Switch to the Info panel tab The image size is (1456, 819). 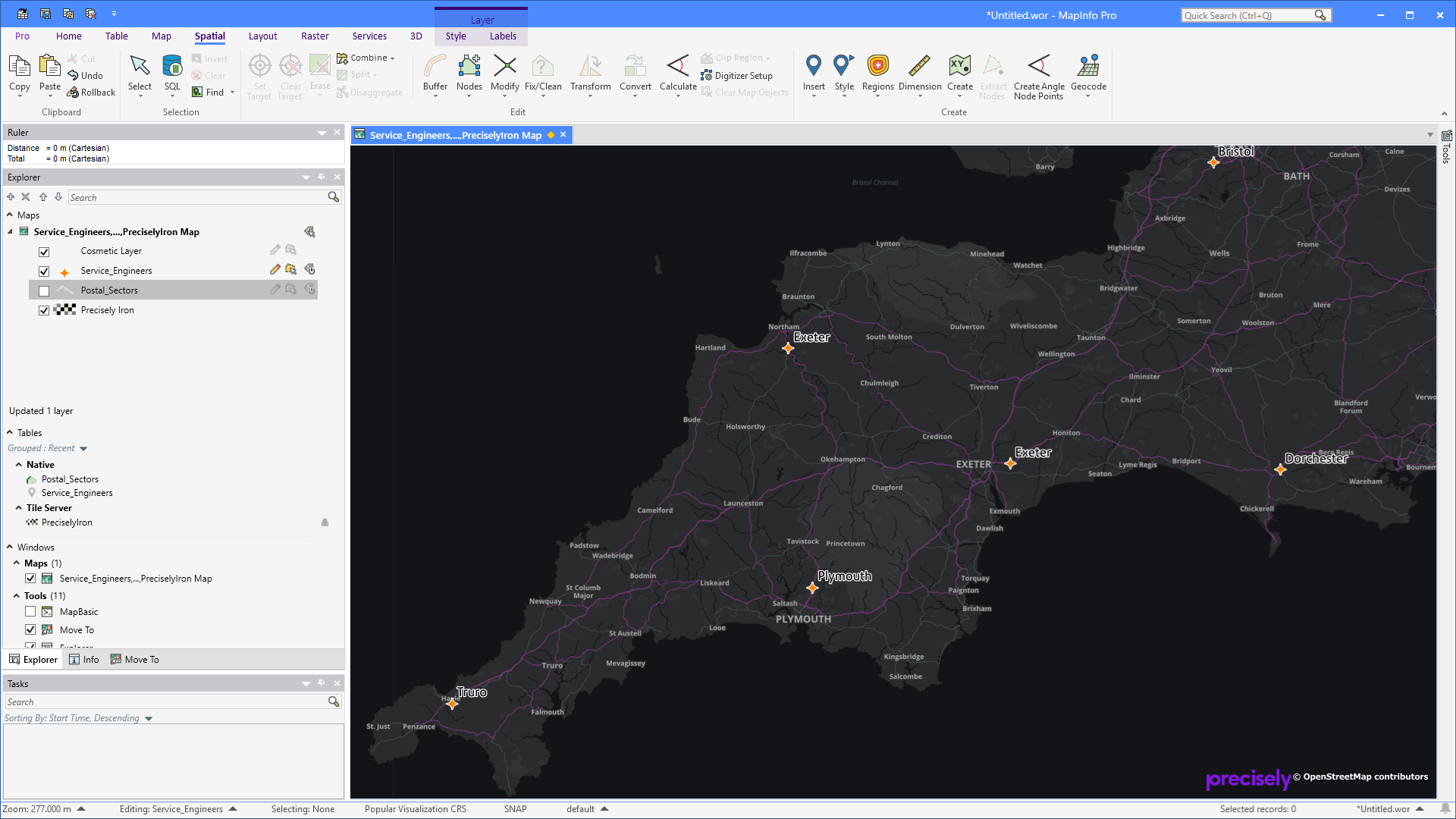84,660
